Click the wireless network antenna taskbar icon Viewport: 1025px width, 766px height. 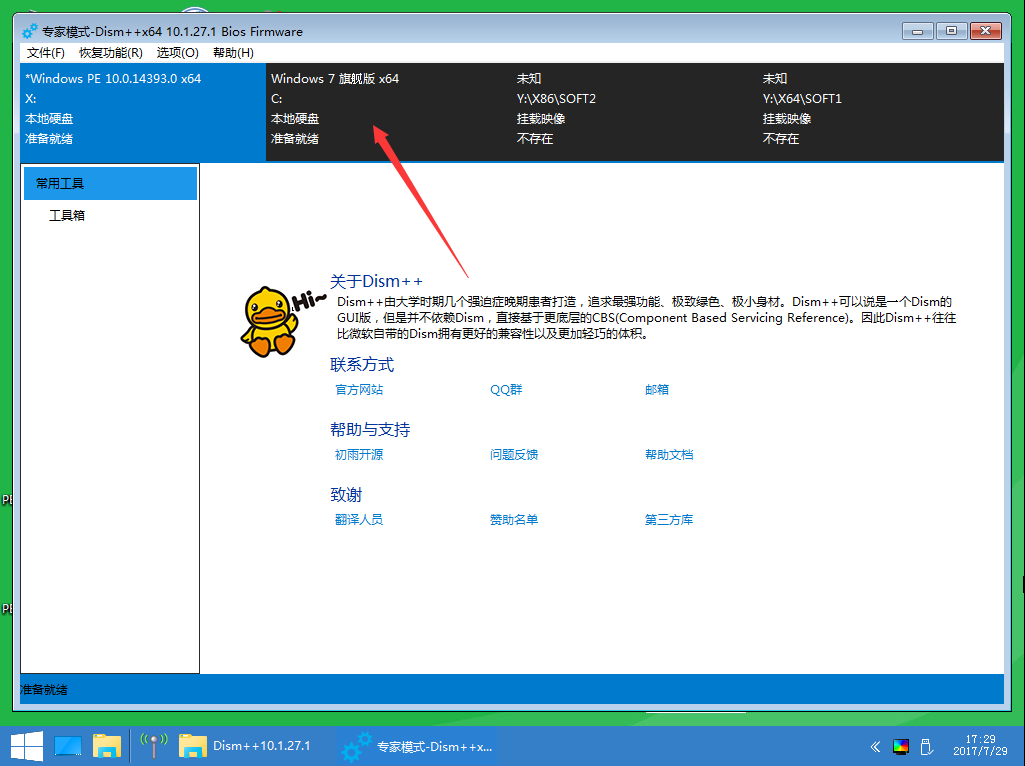pos(154,746)
